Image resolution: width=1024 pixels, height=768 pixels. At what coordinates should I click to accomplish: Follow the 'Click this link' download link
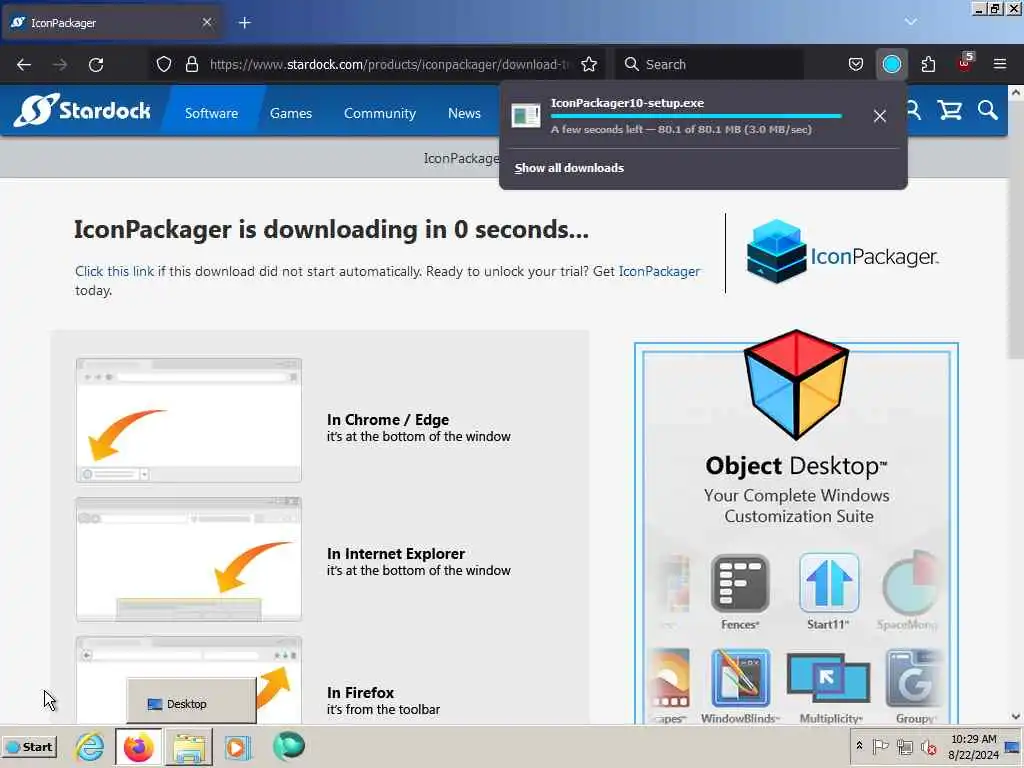[114, 271]
